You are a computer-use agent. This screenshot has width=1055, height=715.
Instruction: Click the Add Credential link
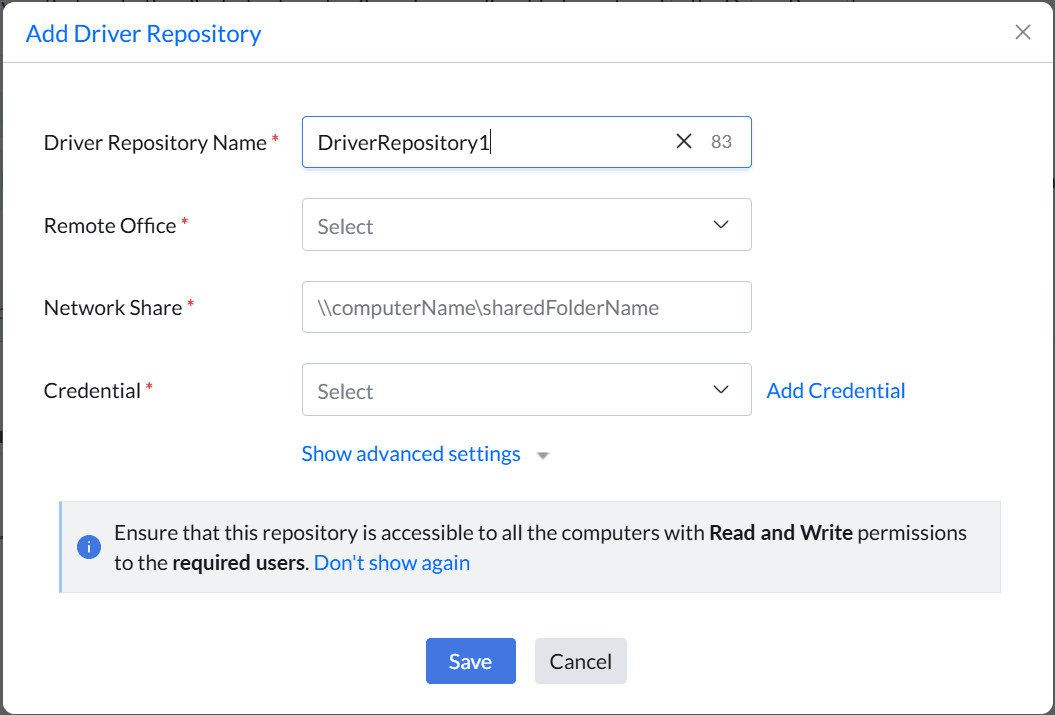coord(835,390)
